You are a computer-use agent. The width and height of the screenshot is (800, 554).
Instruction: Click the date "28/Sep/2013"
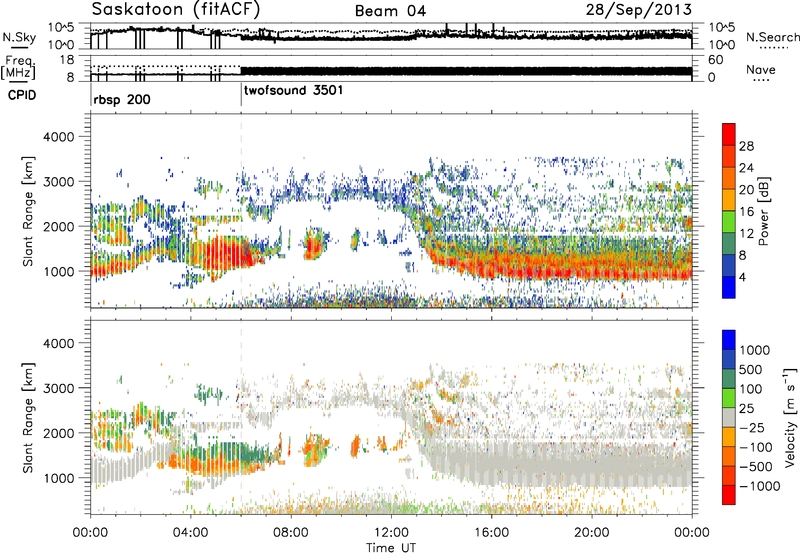pos(638,9)
